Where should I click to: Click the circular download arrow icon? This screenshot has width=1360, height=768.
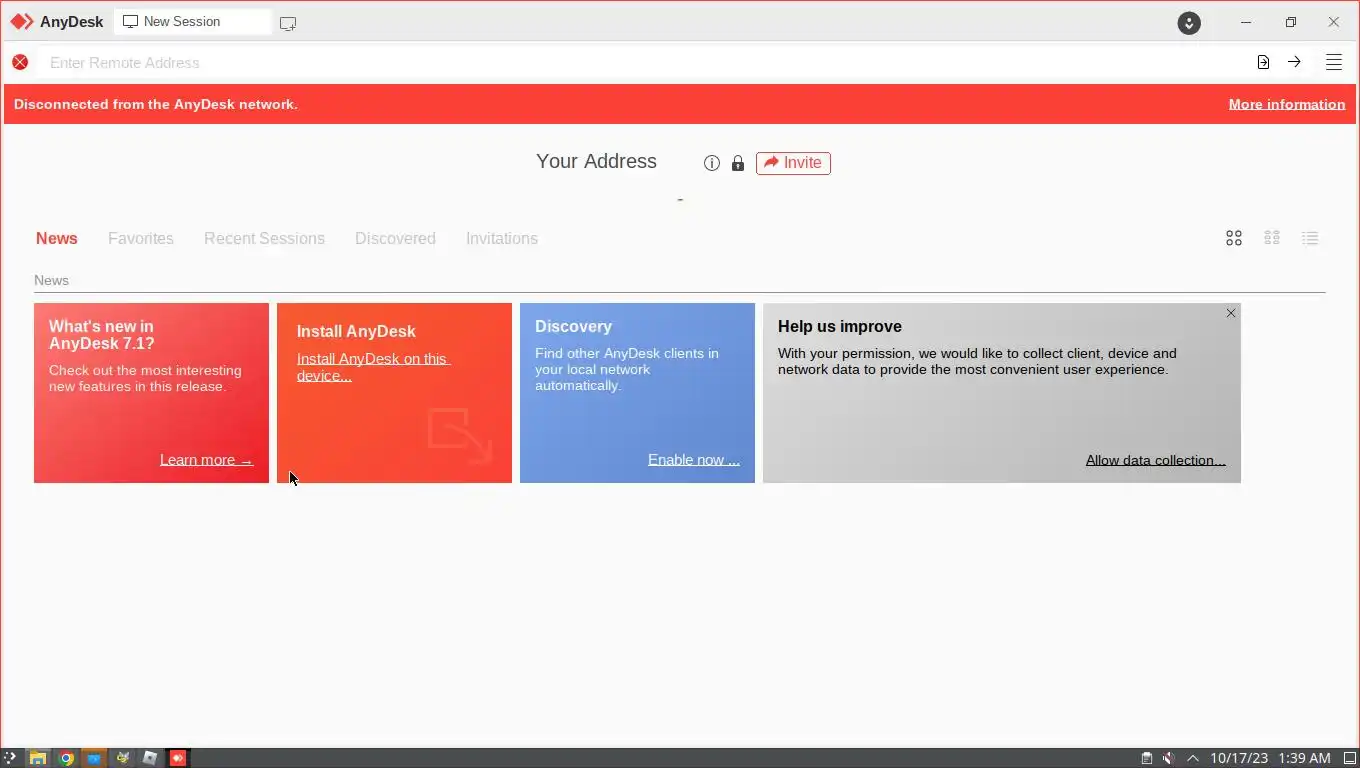point(1189,23)
